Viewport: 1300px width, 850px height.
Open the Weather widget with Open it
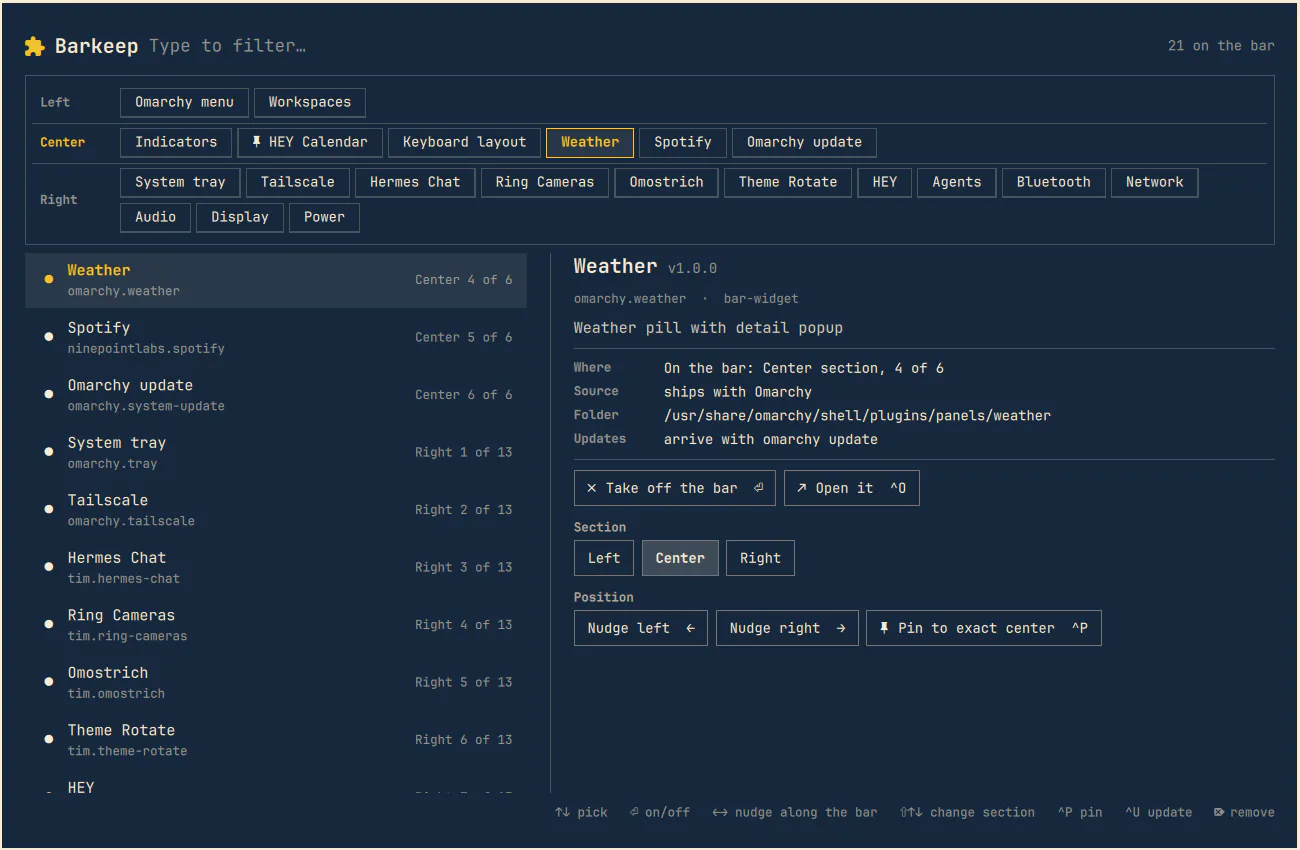point(852,488)
